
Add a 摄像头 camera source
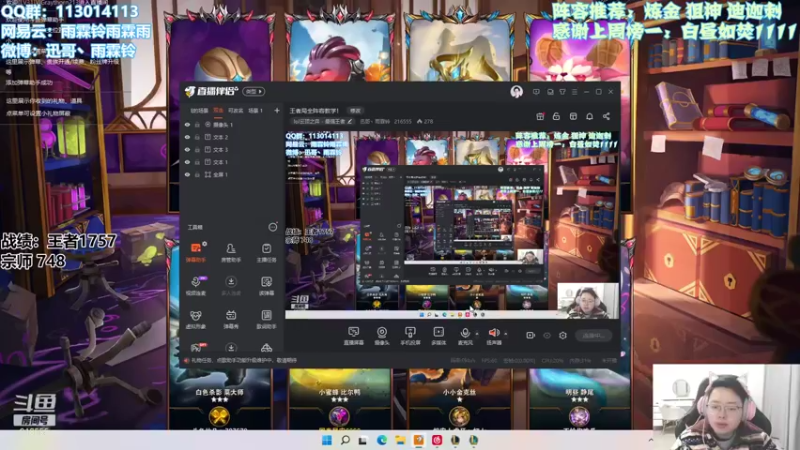(382, 336)
